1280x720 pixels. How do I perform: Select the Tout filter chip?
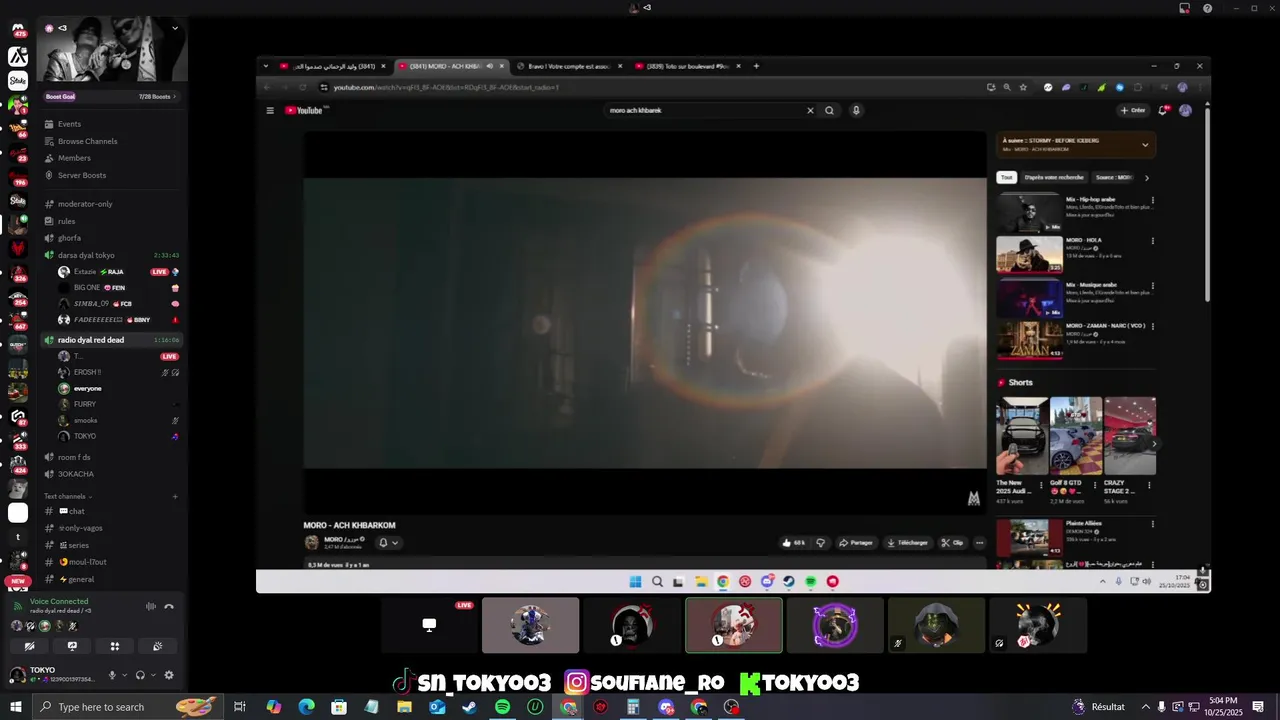coord(1006,177)
